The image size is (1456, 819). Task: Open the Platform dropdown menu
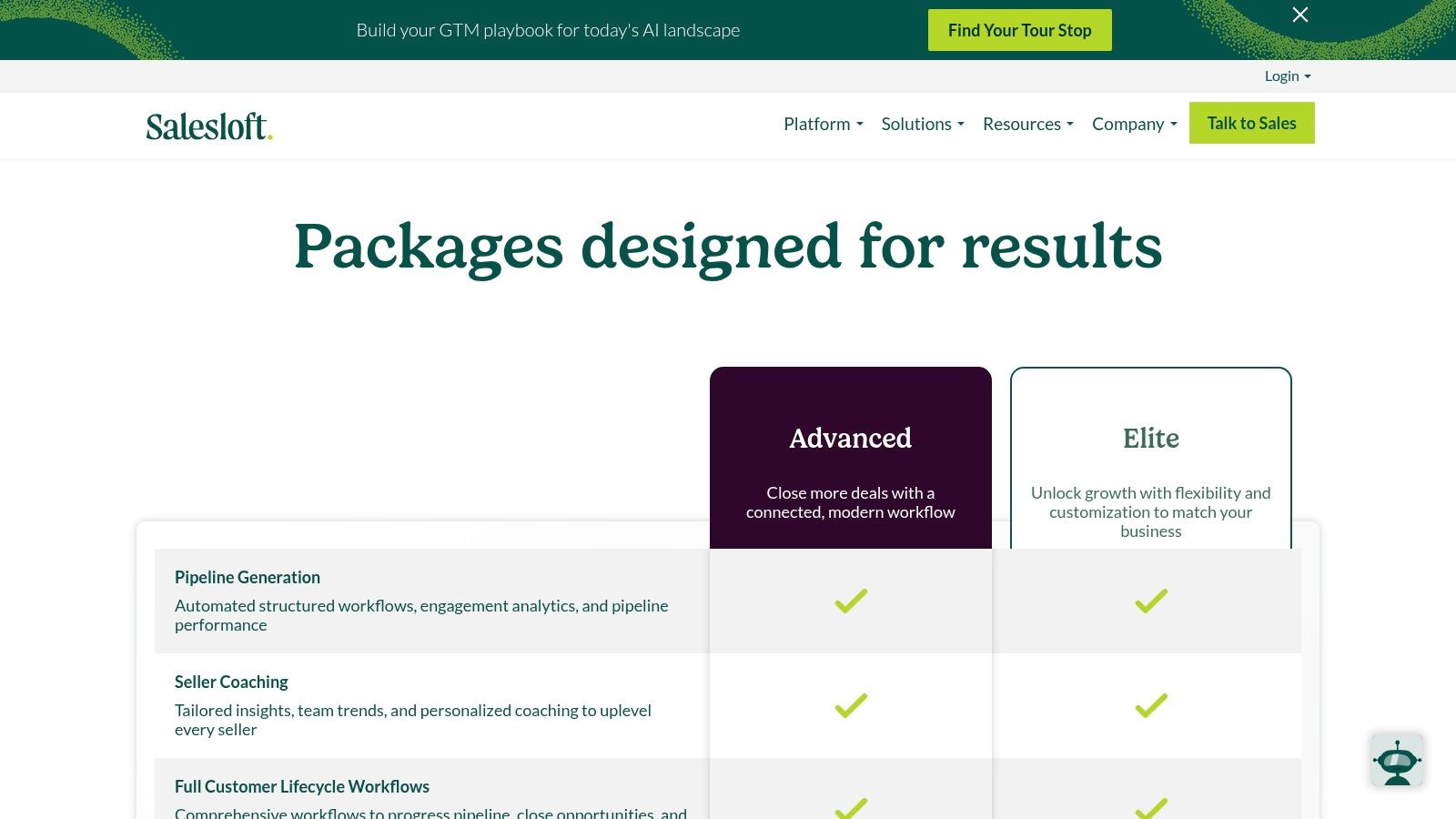click(823, 124)
